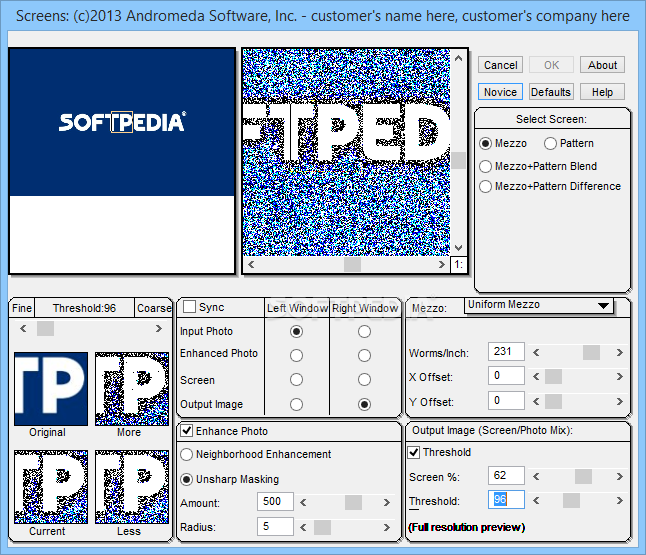Click the X Offset input field
The image size is (646, 555).
(506, 375)
